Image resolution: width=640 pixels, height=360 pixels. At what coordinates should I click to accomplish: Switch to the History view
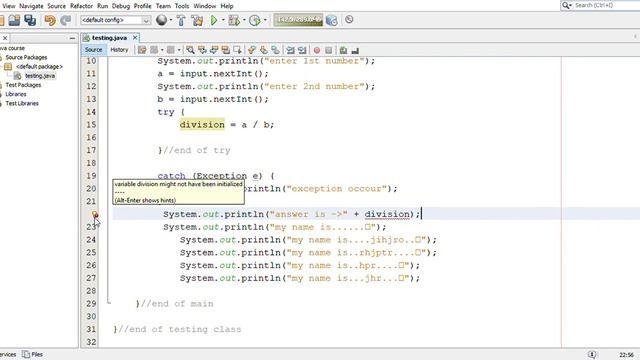(x=119, y=50)
